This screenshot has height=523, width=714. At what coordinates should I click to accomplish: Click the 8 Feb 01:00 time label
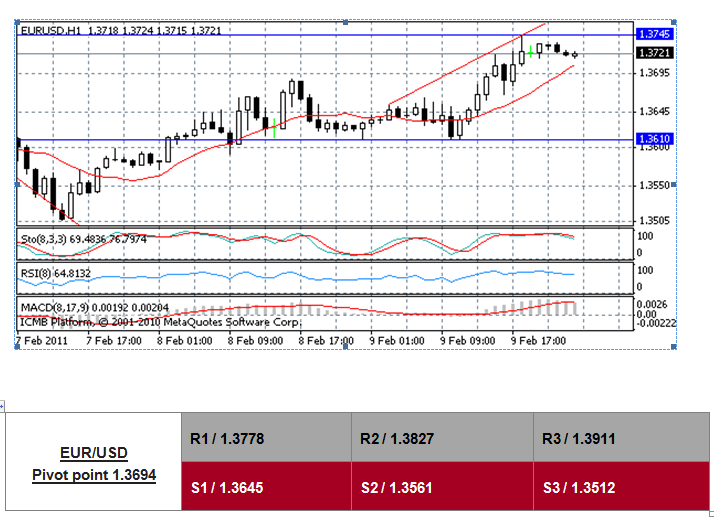click(x=184, y=340)
